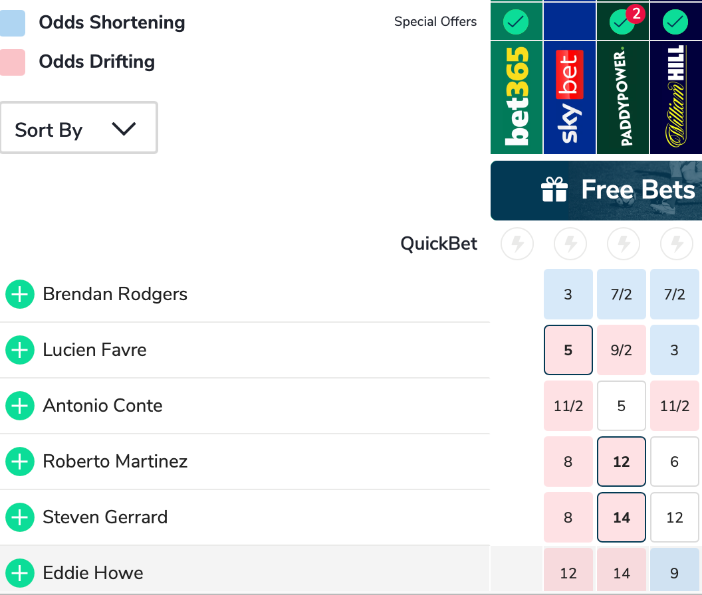Click the QuickBet lightning icon under Sky Bet
The image size is (702, 595).
click(x=570, y=243)
